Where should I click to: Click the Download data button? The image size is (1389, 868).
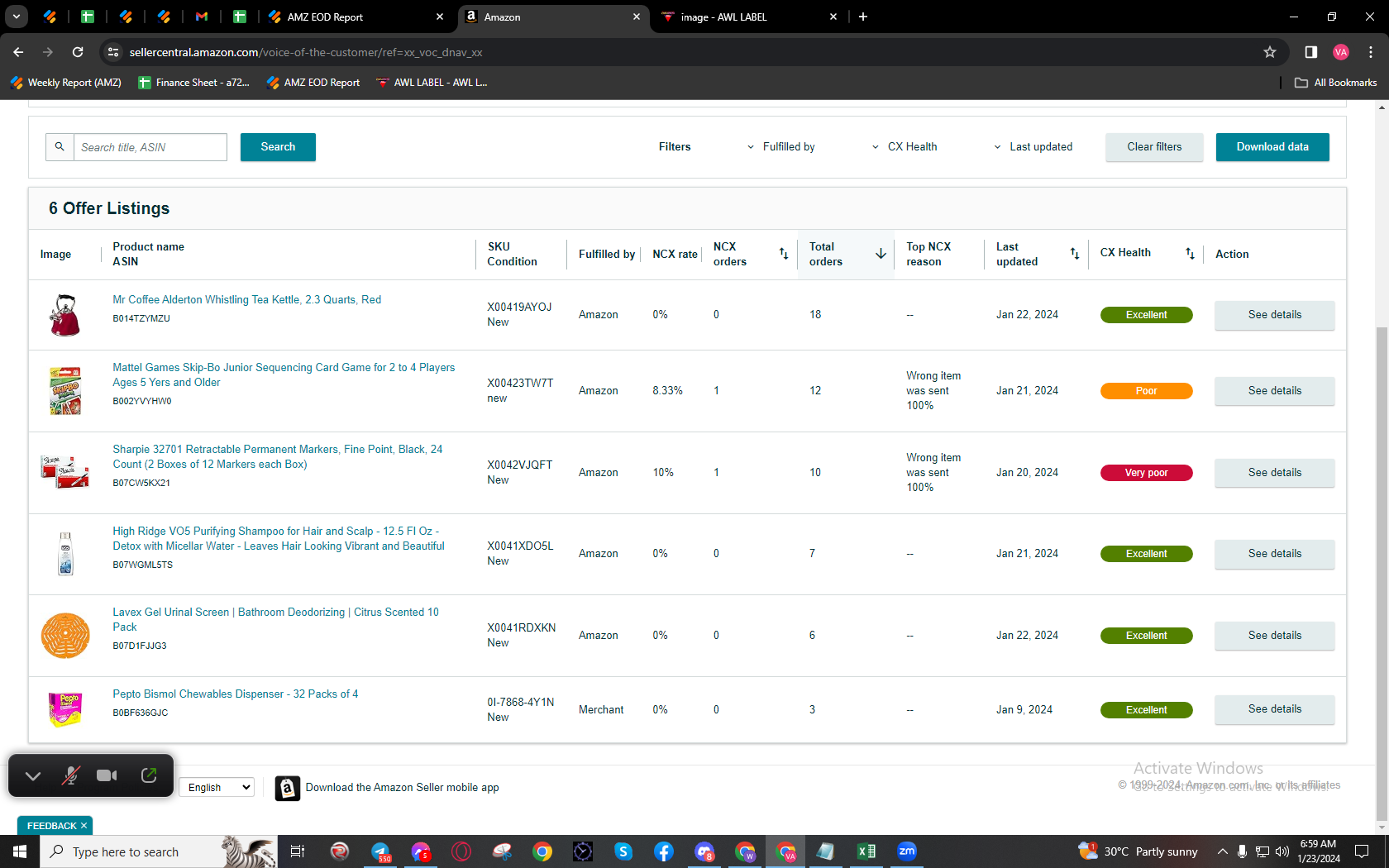click(x=1272, y=147)
